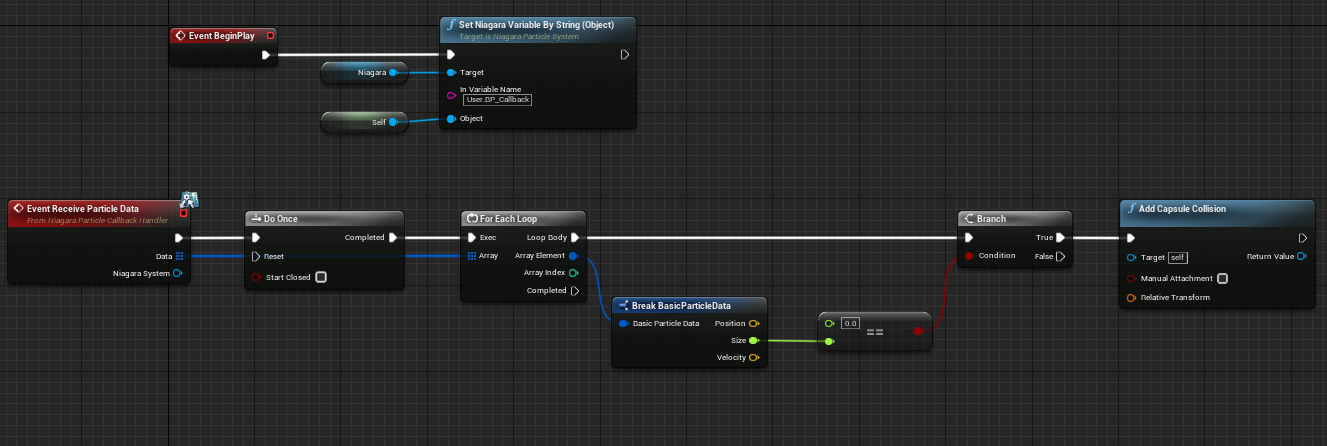Select the Do Once node header

tap(325, 218)
